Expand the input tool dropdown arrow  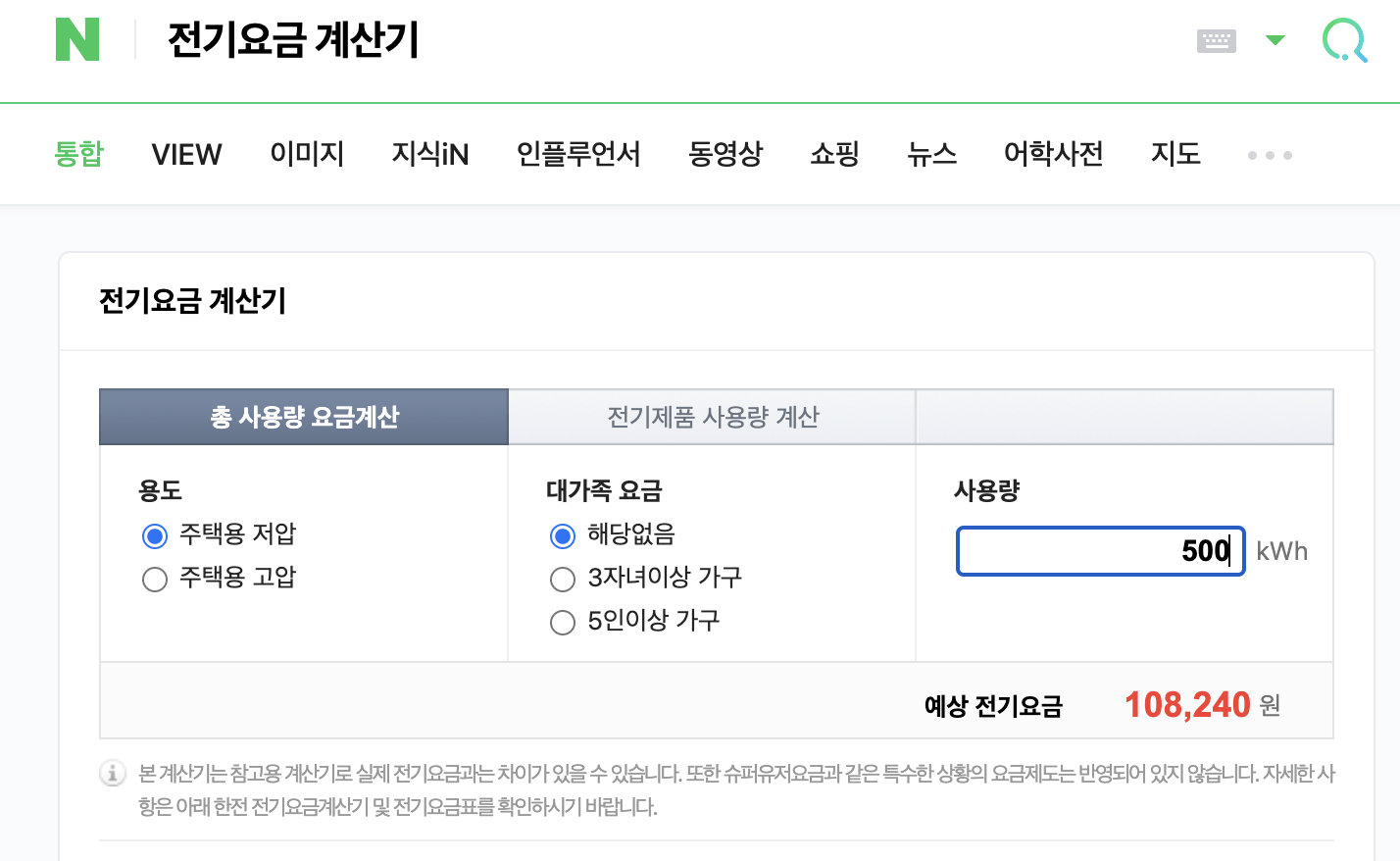1275,40
